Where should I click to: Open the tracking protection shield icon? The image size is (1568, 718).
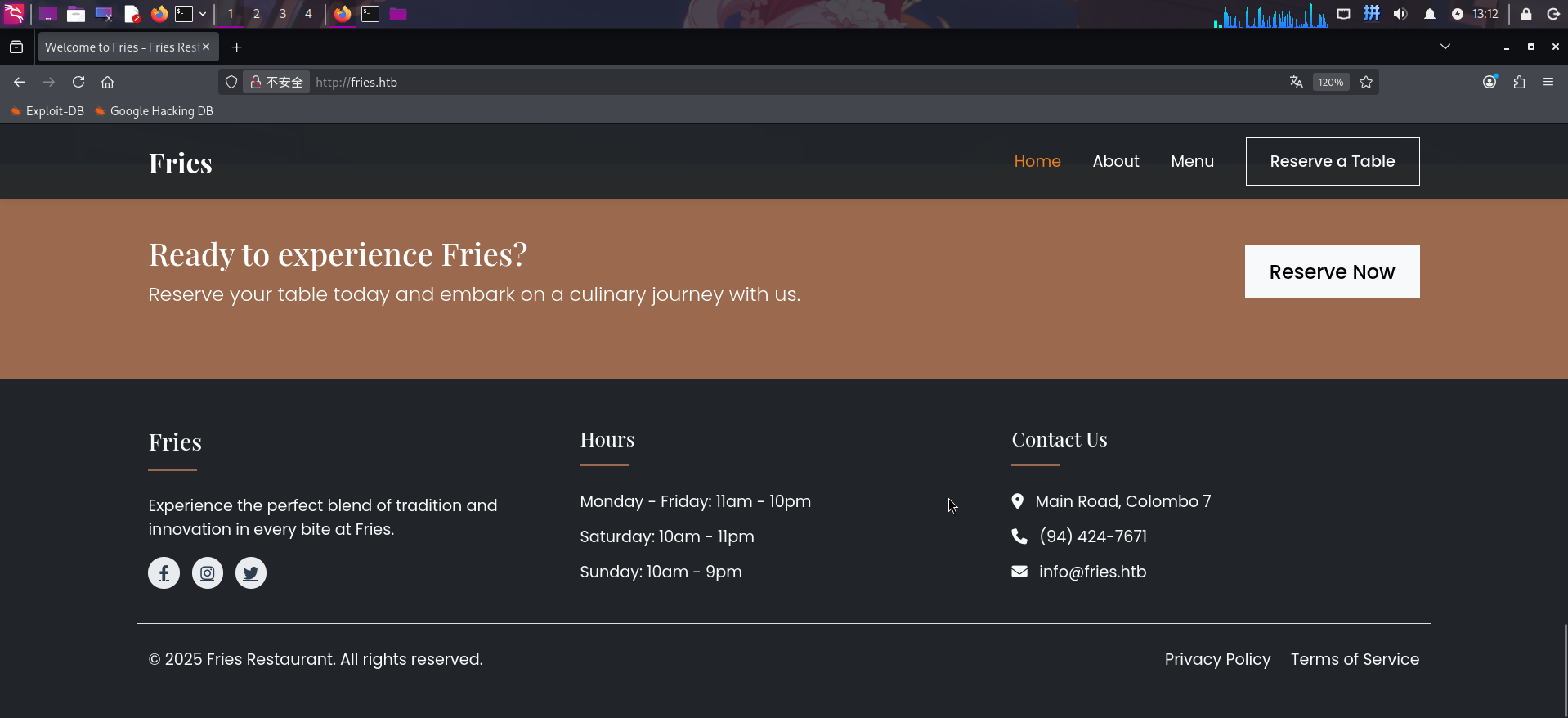click(x=231, y=82)
